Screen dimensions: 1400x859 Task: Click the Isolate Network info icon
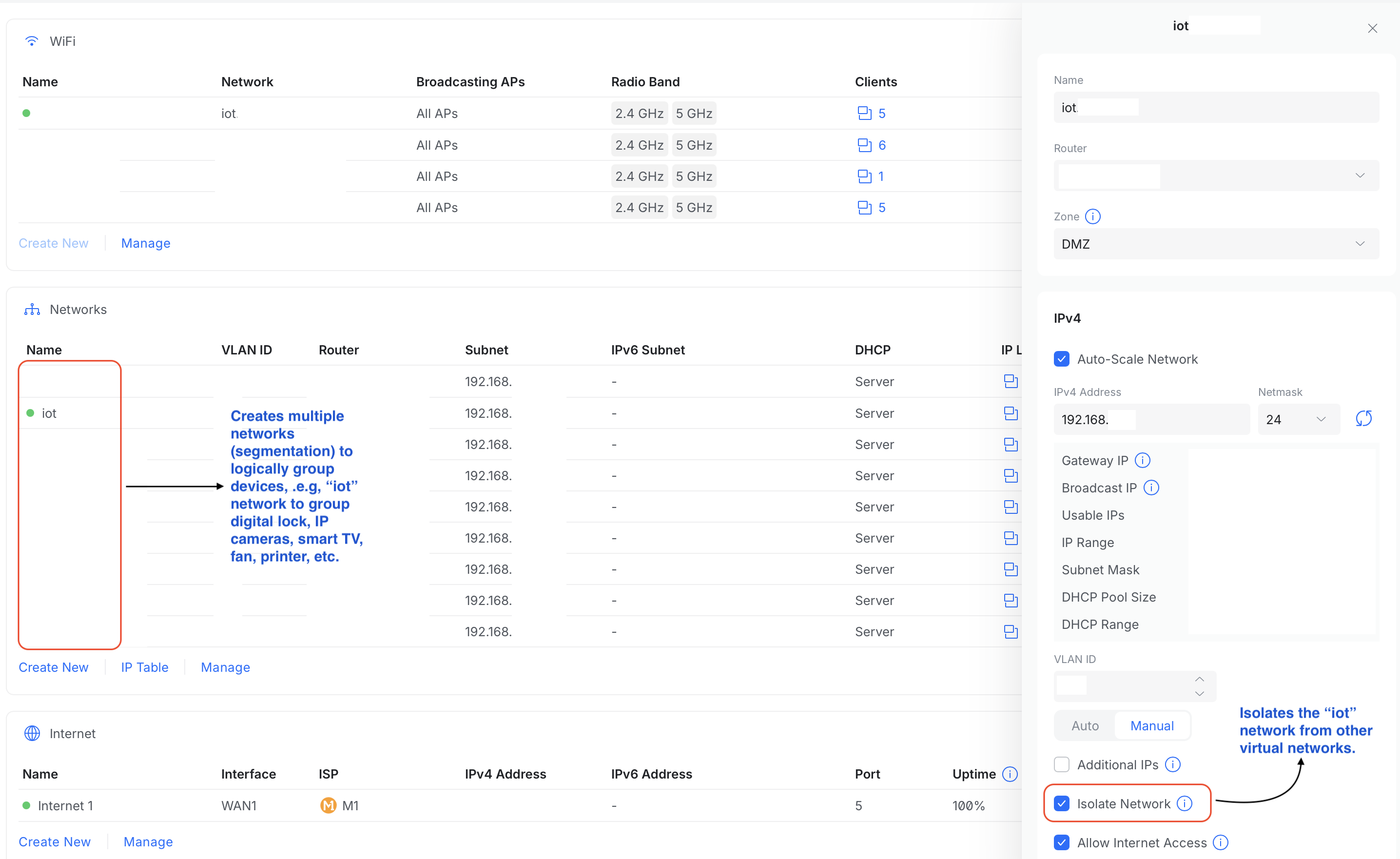pos(1185,803)
